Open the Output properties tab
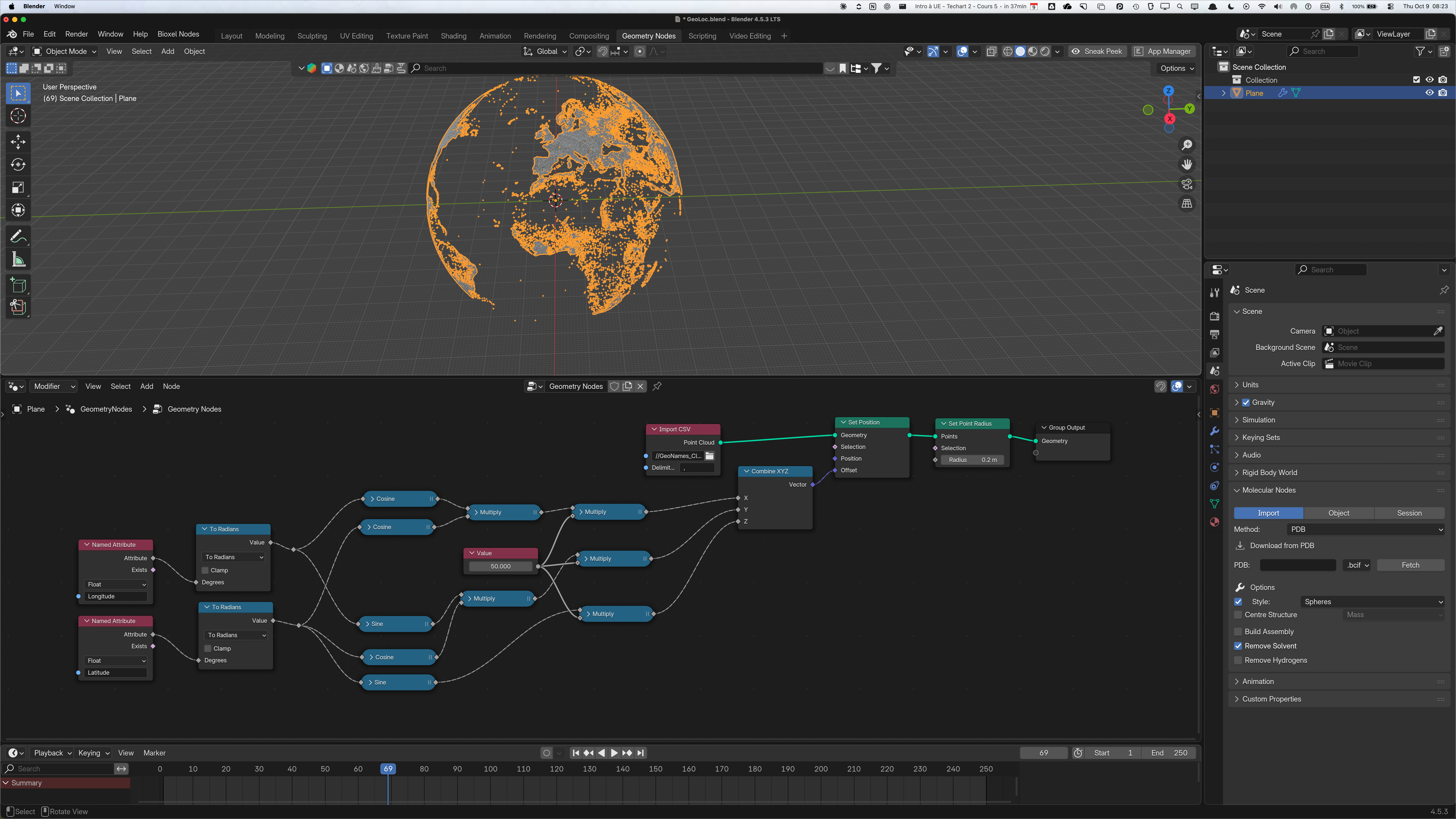The height and width of the screenshot is (819, 1456). pyautogui.click(x=1215, y=335)
